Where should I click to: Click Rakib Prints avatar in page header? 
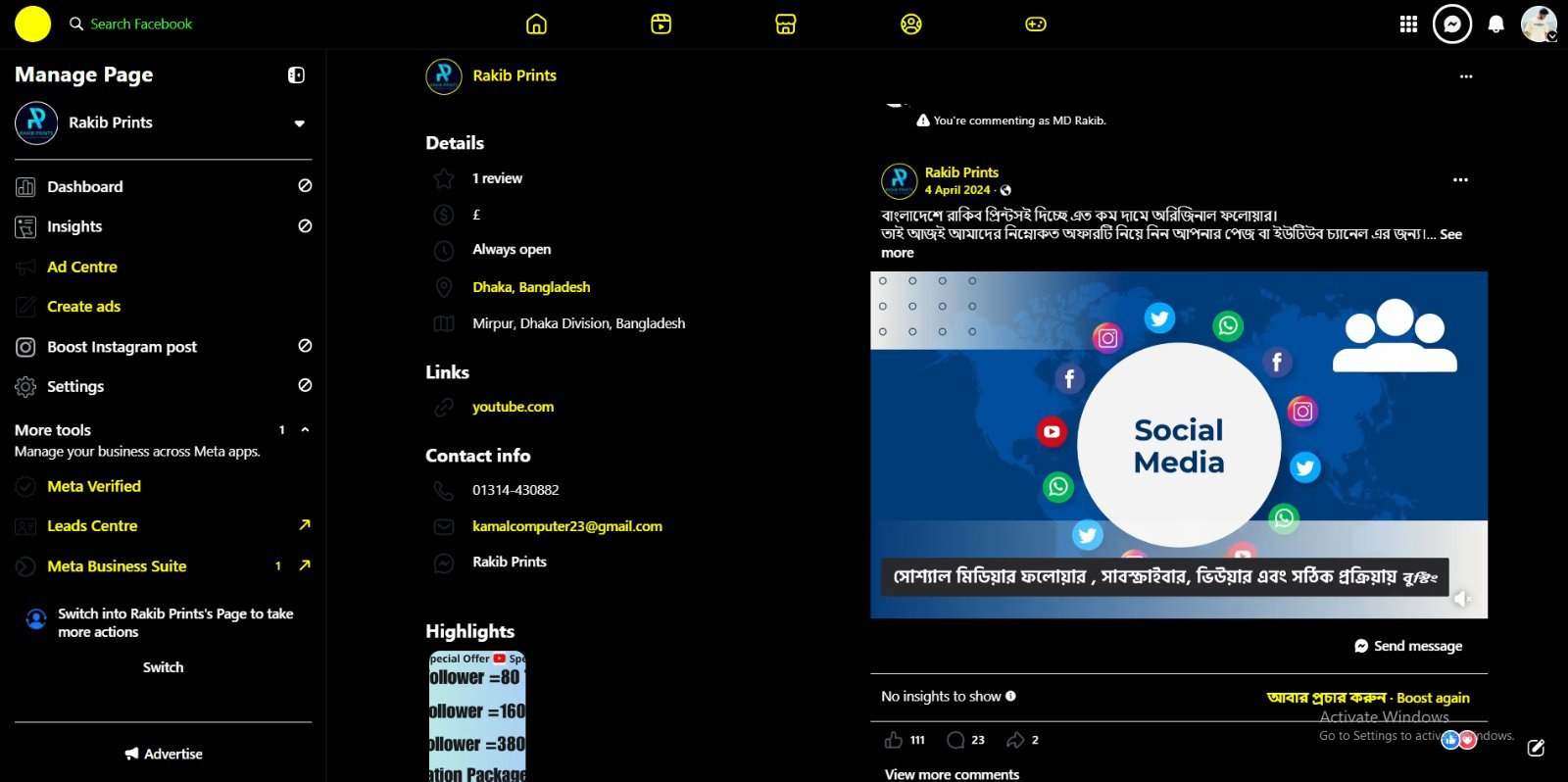coord(444,76)
